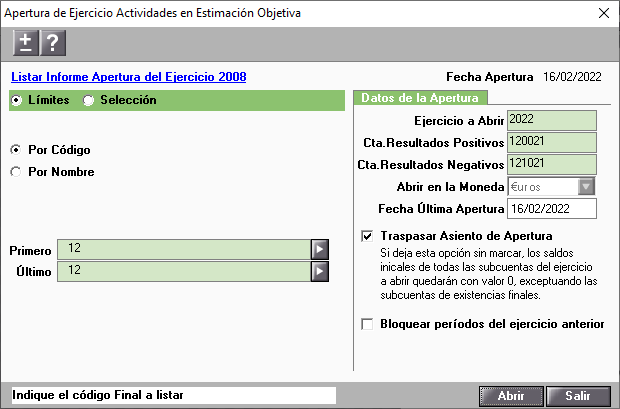Open lookup arrow for Primero field
Image resolution: width=620 pixels, height=409 pixels.
[x=320, y=249]
